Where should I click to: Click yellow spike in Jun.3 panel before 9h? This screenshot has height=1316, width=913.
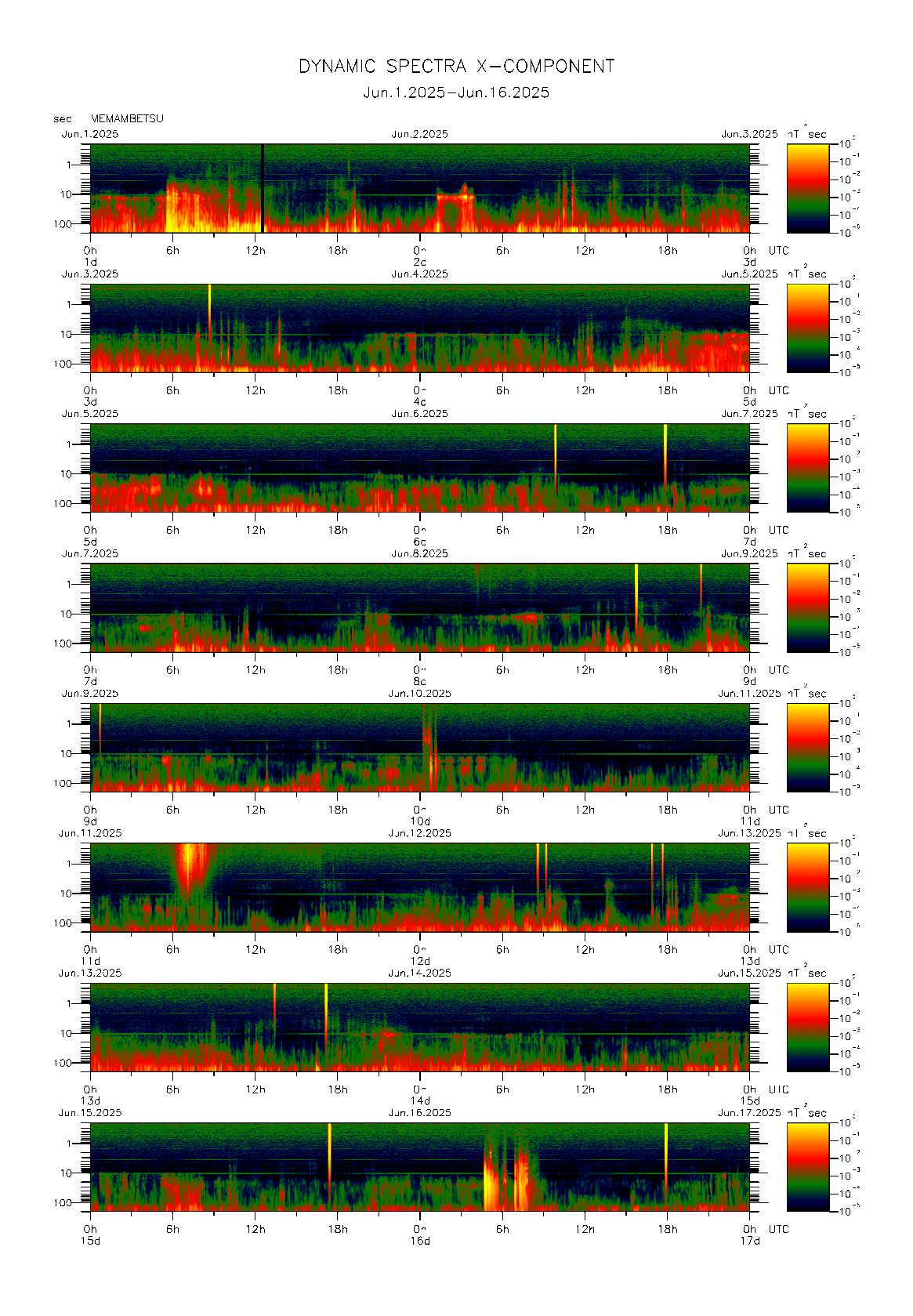[x=209, y=311]
